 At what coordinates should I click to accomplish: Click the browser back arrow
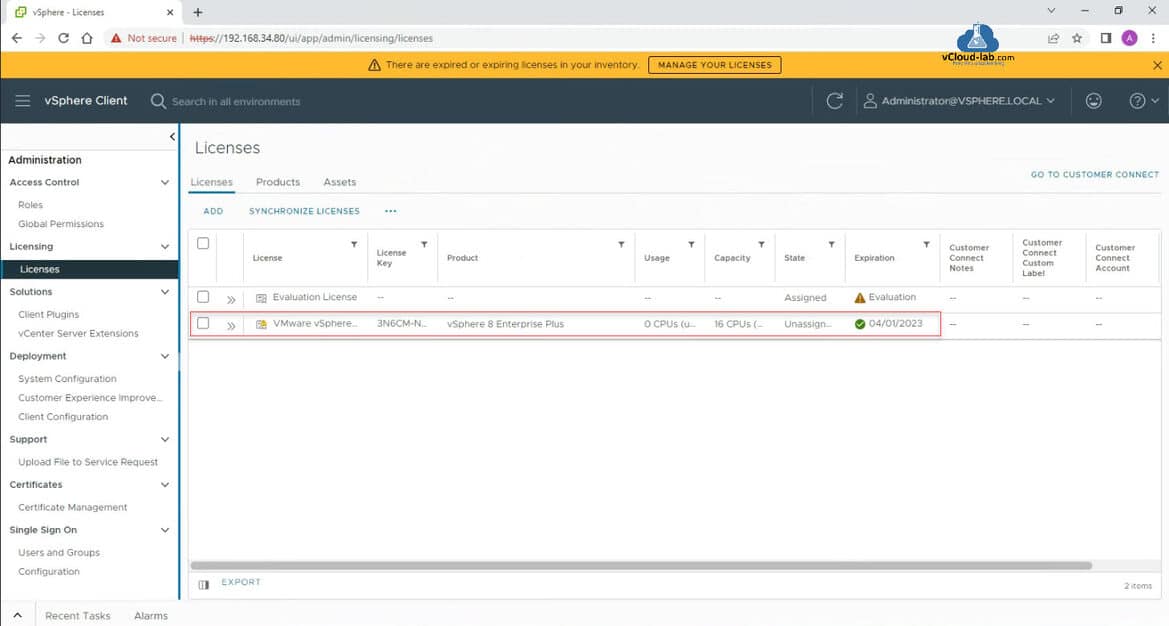pos(16,38)
